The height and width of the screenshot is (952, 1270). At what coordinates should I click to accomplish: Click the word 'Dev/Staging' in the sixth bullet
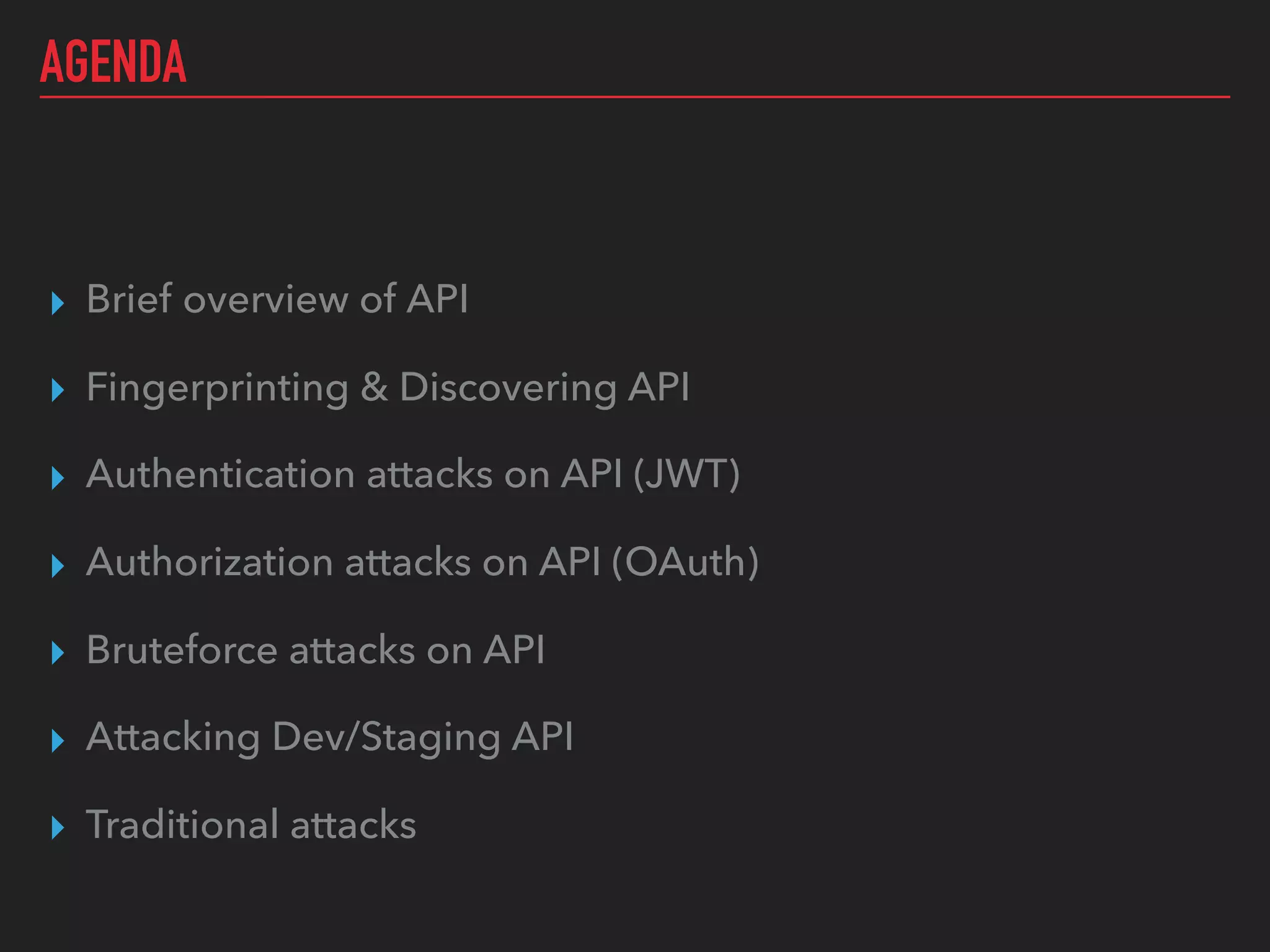[x=386, y=739]
